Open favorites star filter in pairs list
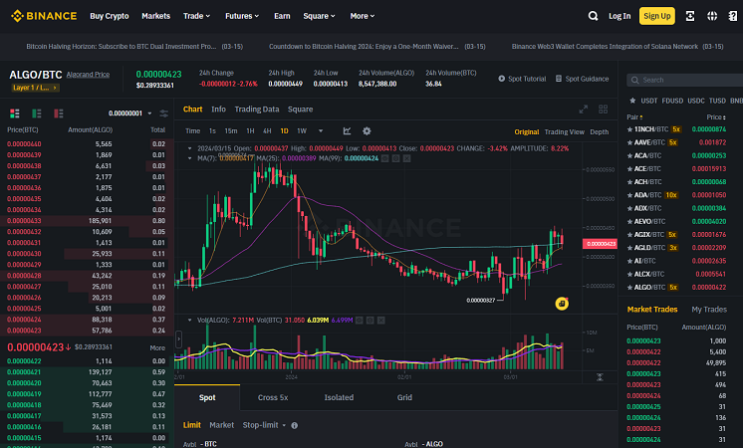Image resolution: width=743 pixels, height=448 pixels. pyautogui.click(x=632, y=101)
